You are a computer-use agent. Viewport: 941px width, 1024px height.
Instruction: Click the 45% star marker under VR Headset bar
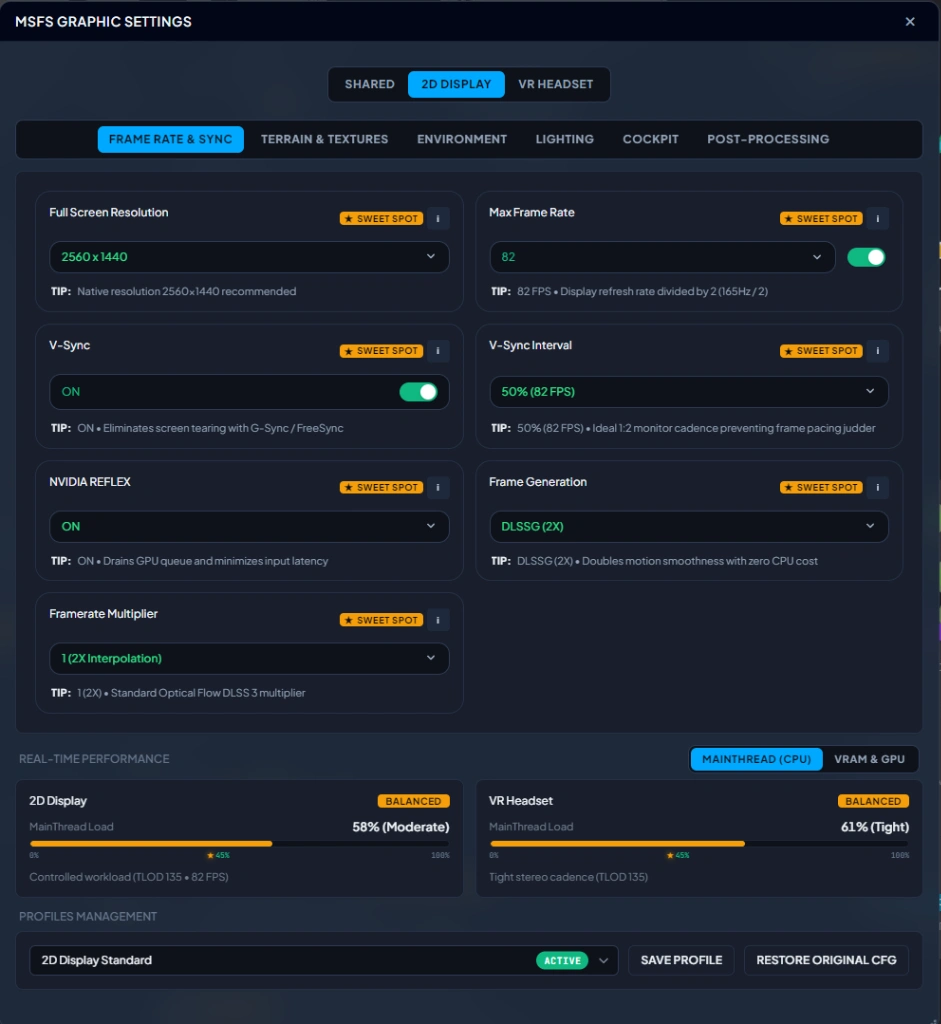pyautogui.click(x=678, y=856)
